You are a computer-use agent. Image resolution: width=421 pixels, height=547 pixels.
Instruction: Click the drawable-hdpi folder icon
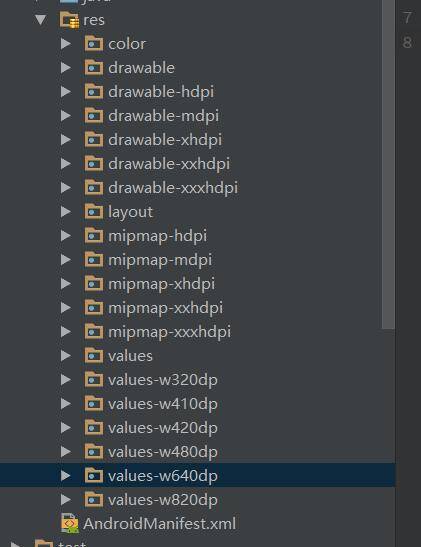pyautogui.click(x=94, y=92)
